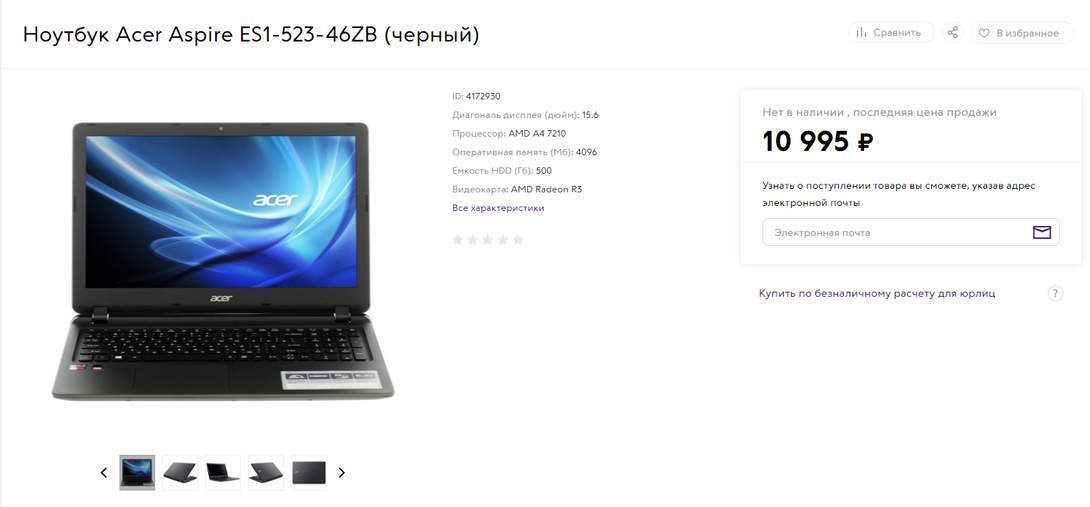The width and height of the screenshot is (1090, 507).
Task: Click the envelope icon in email field
Action: 1041,232
